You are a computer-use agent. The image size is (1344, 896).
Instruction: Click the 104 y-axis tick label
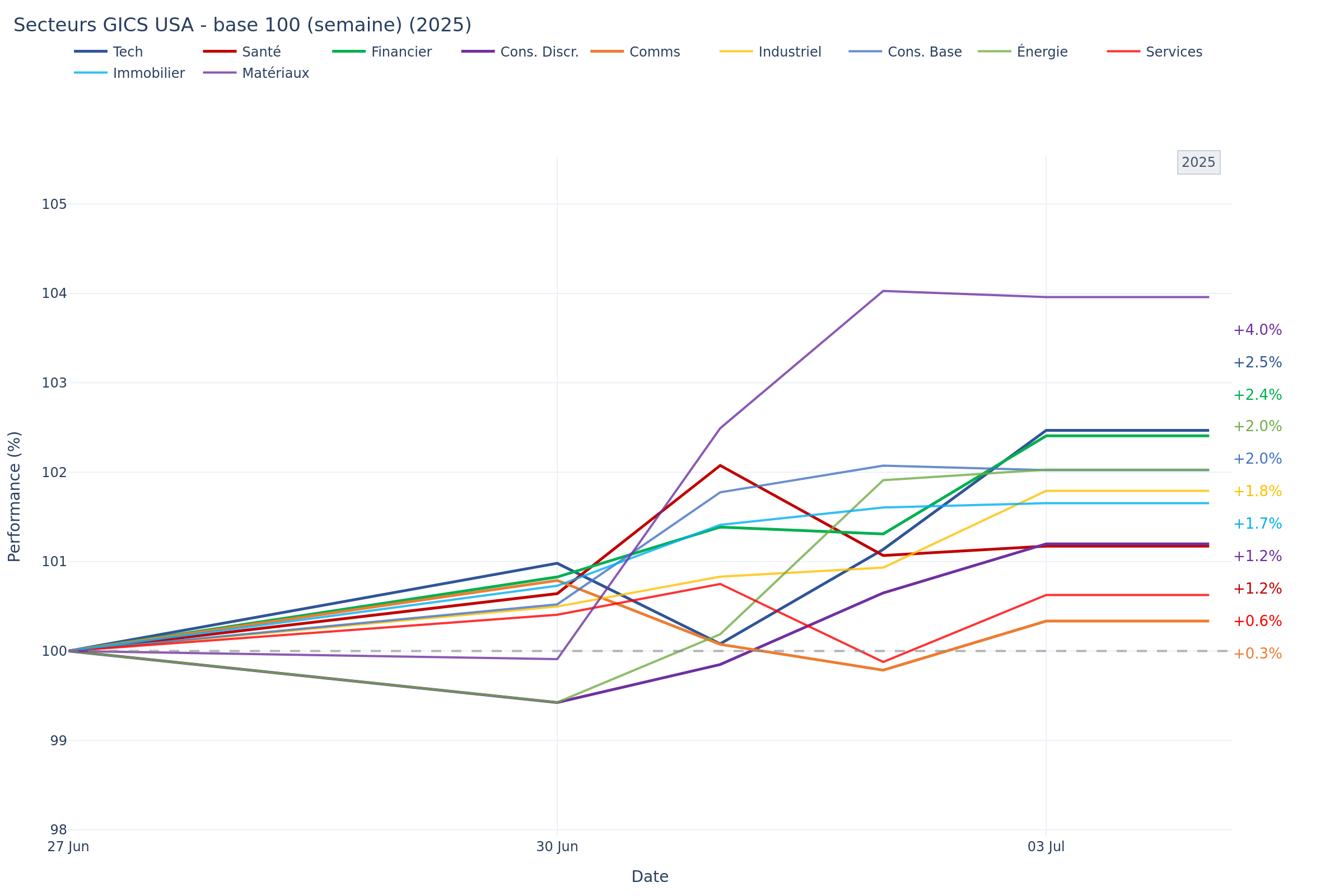[54, 293]
